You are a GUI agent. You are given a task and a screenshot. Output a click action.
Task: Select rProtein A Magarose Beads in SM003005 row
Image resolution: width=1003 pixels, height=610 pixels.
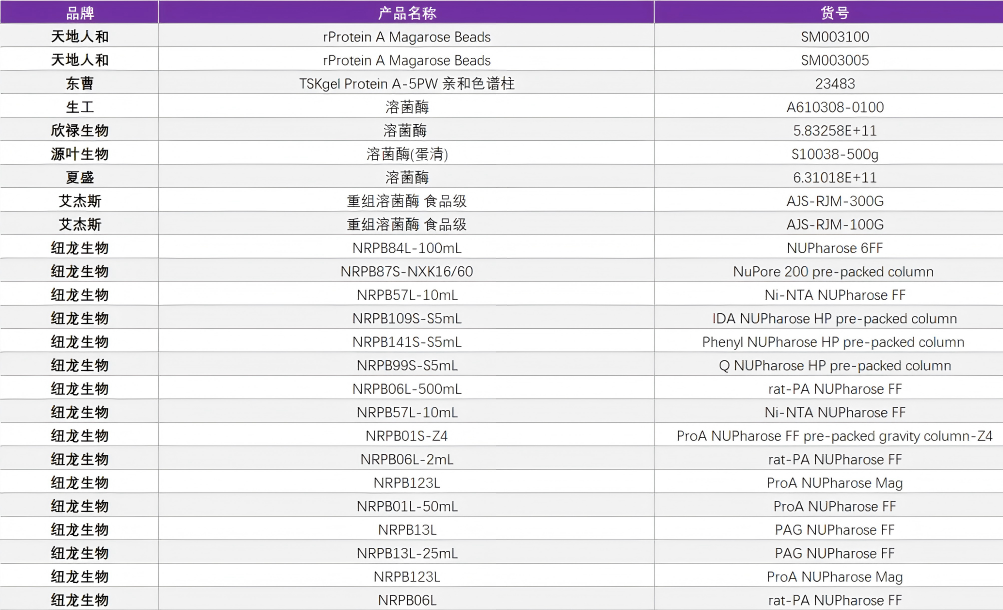pos(407,60)
